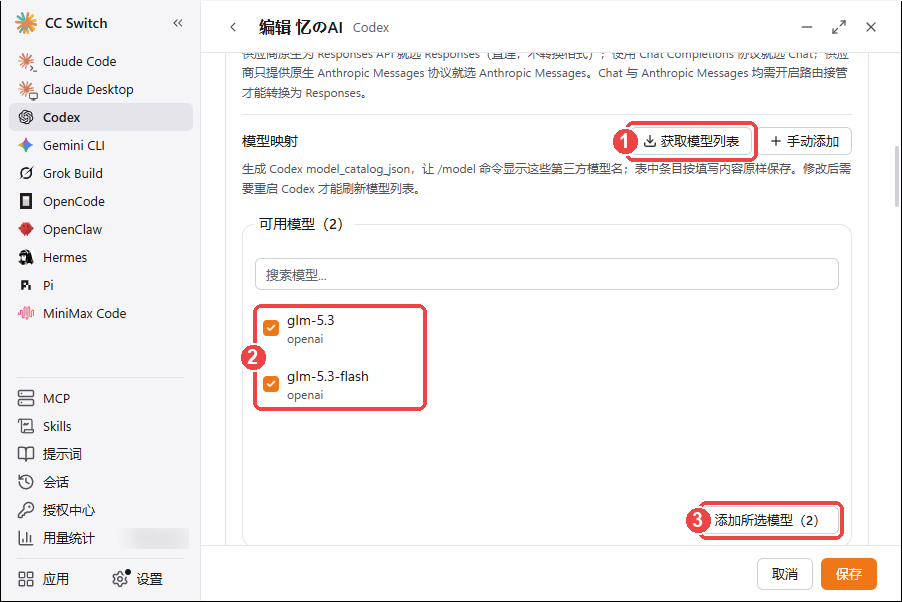Click the orange 保存 button
This screenshot has width=902, height=602.
[849, 574]
